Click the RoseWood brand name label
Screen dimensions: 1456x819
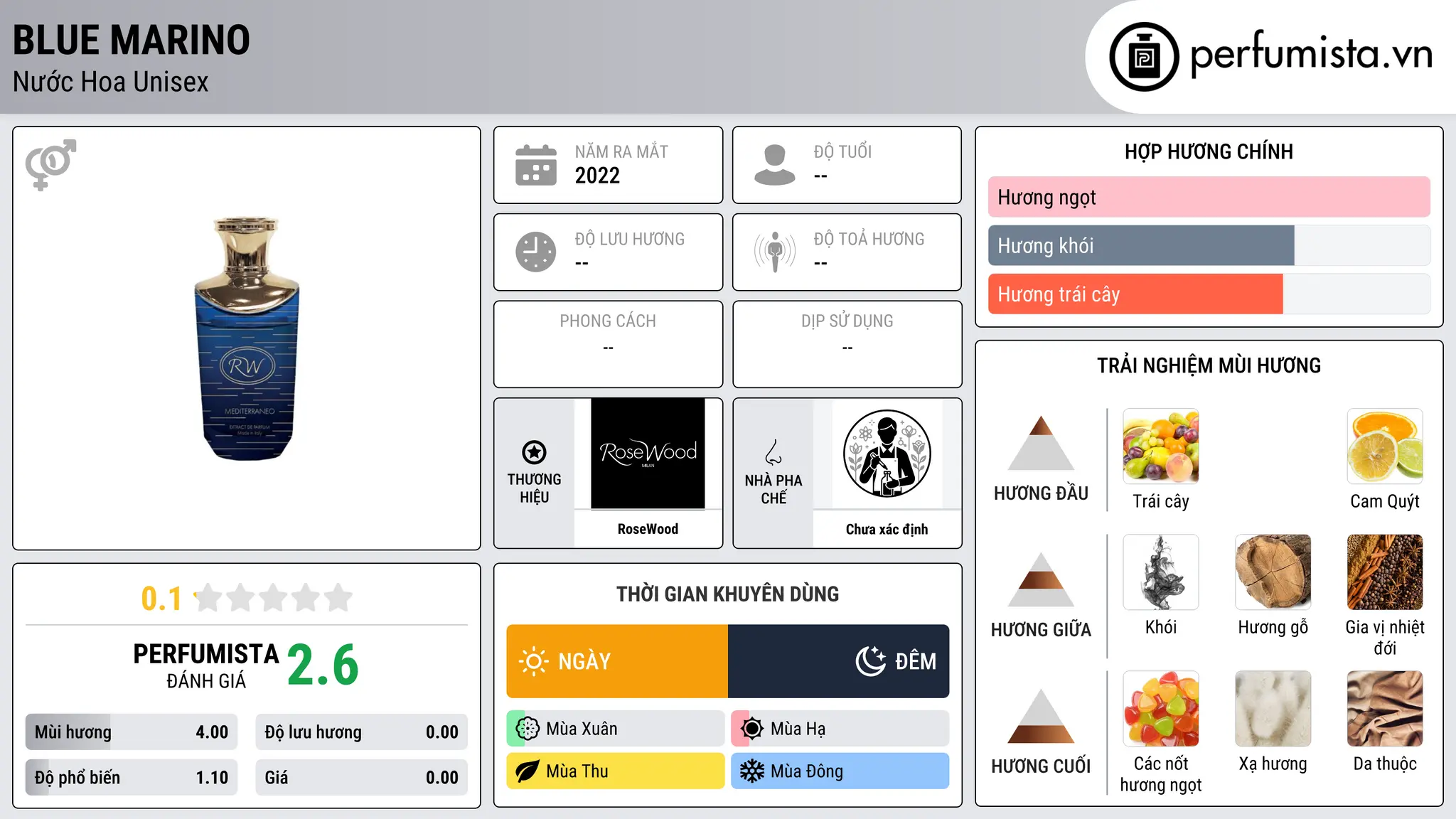coord(648,529)
